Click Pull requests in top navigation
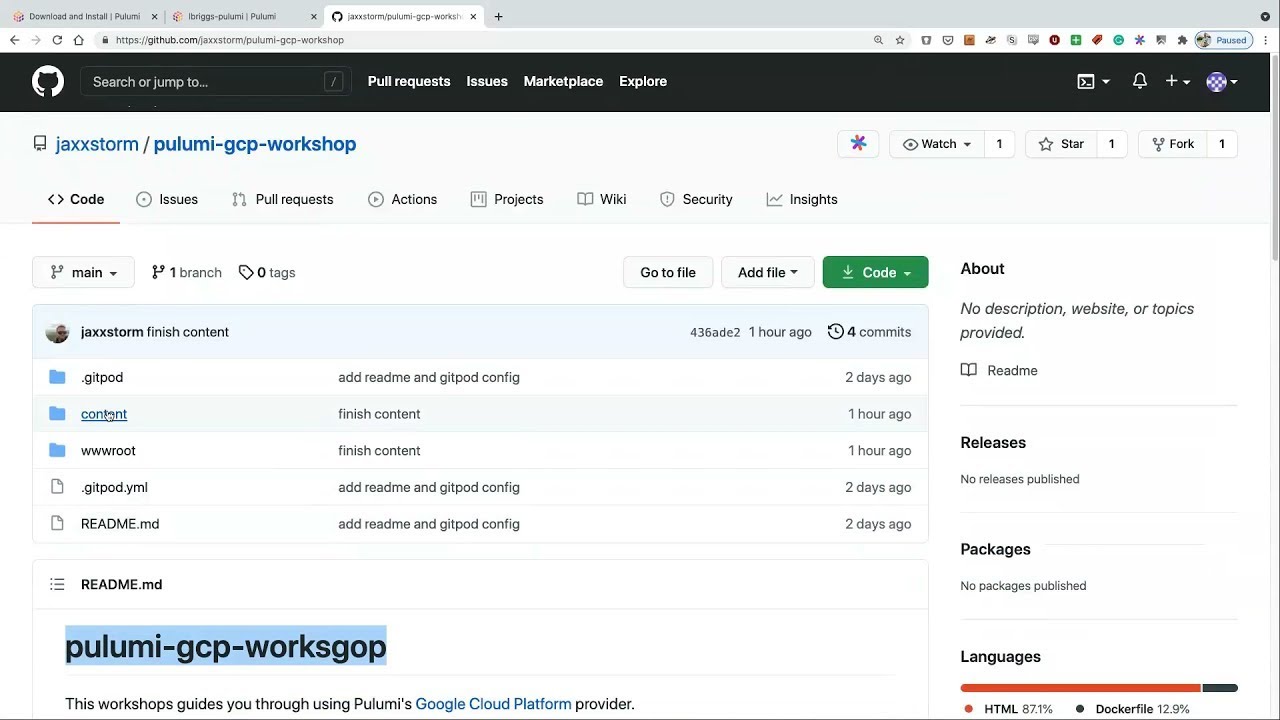The height and width of the screenshot is (720, 1280). pos(409,81)
